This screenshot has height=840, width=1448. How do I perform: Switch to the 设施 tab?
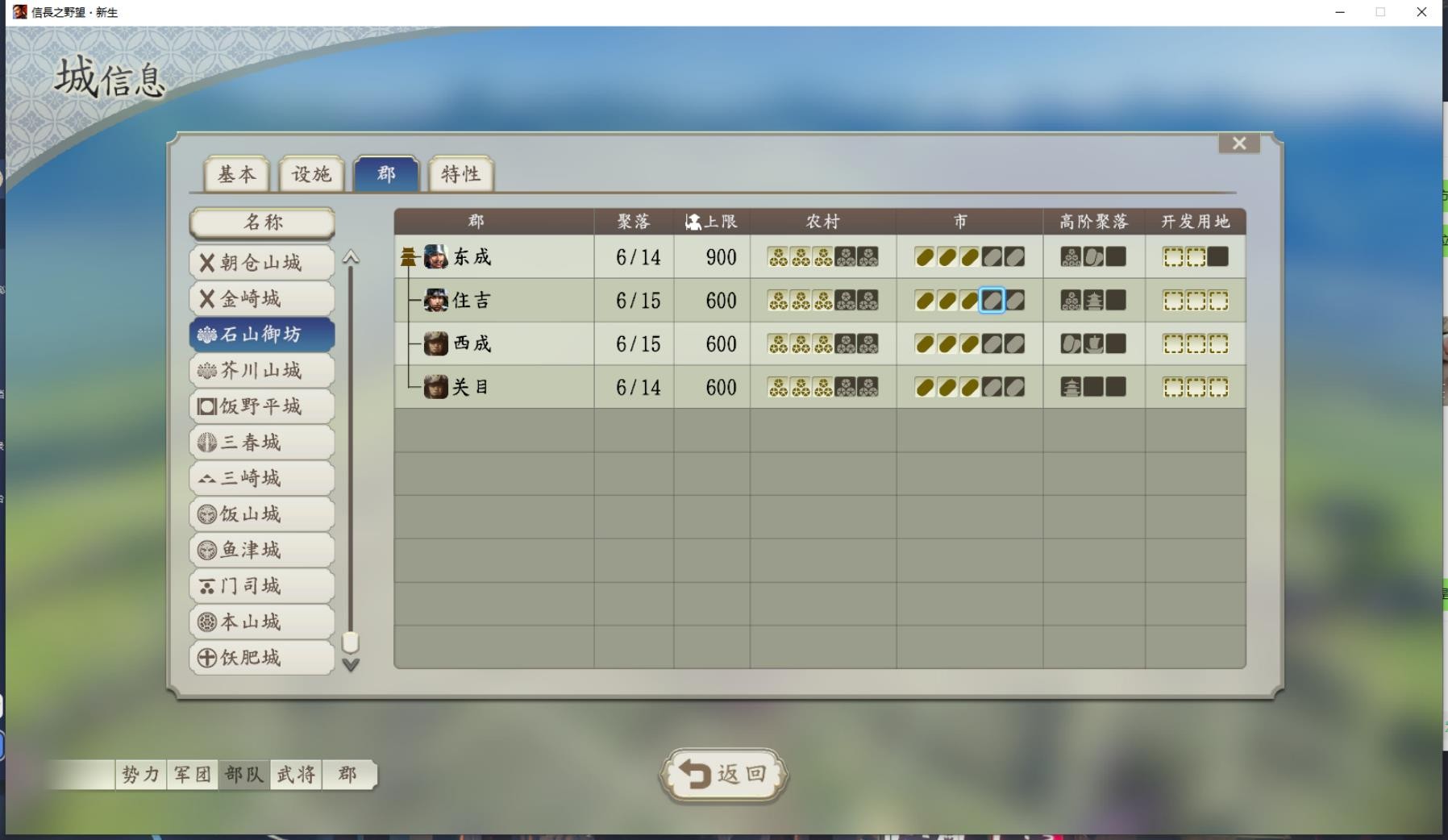point(311,174)
